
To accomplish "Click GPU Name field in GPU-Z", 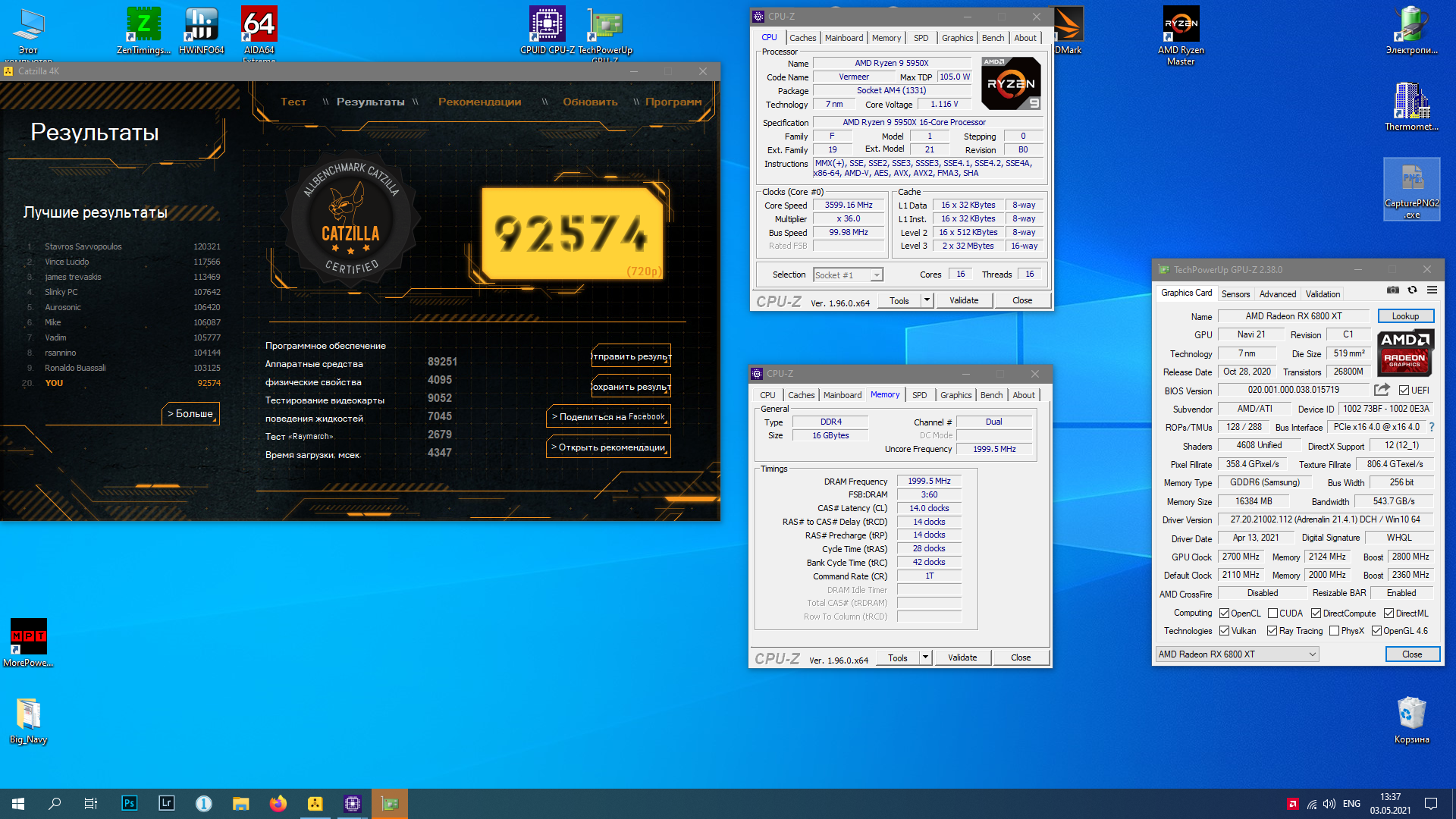I will [1293, 316].
